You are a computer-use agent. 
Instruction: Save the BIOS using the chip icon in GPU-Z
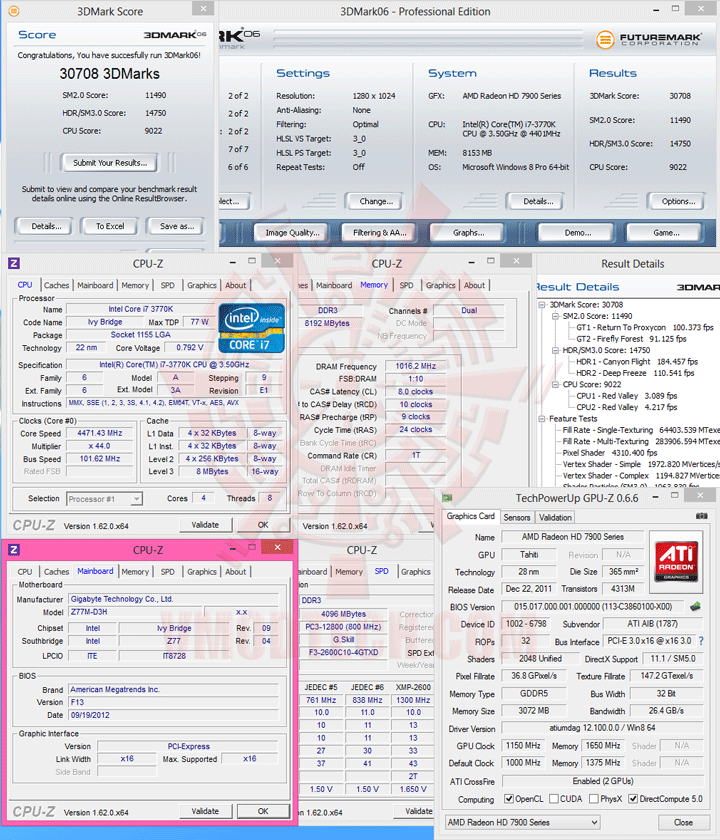pyautogui.click(x=695, y=606)
